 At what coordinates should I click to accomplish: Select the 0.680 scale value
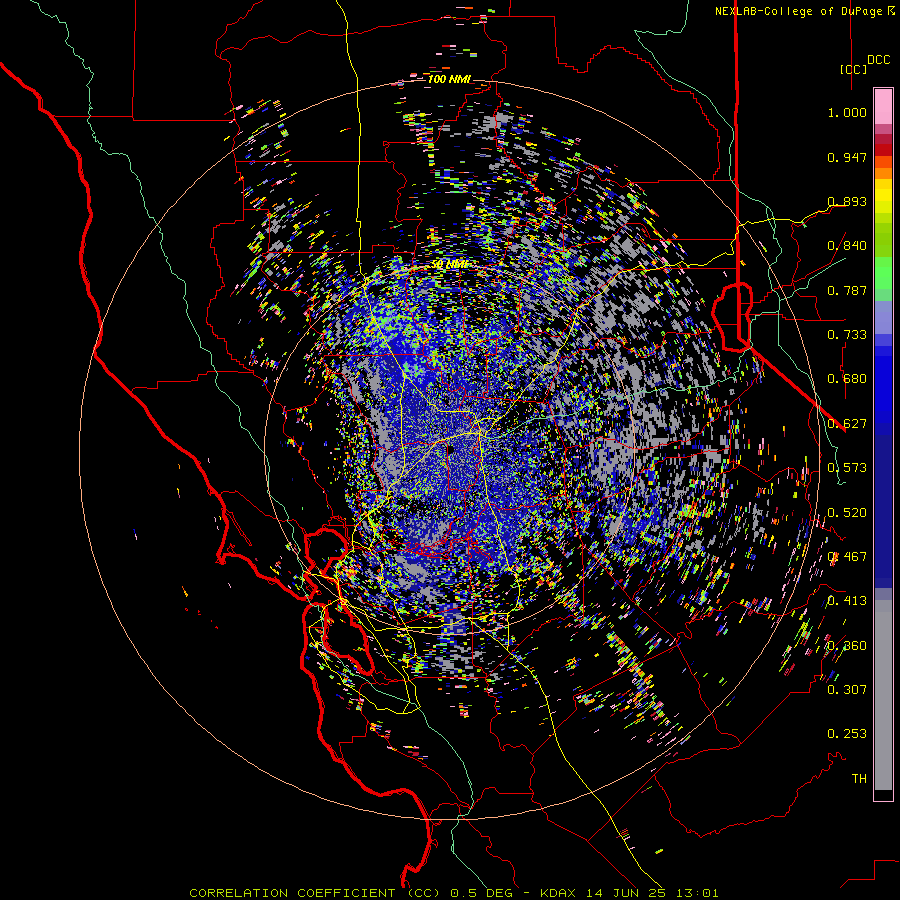pos(847,379)
